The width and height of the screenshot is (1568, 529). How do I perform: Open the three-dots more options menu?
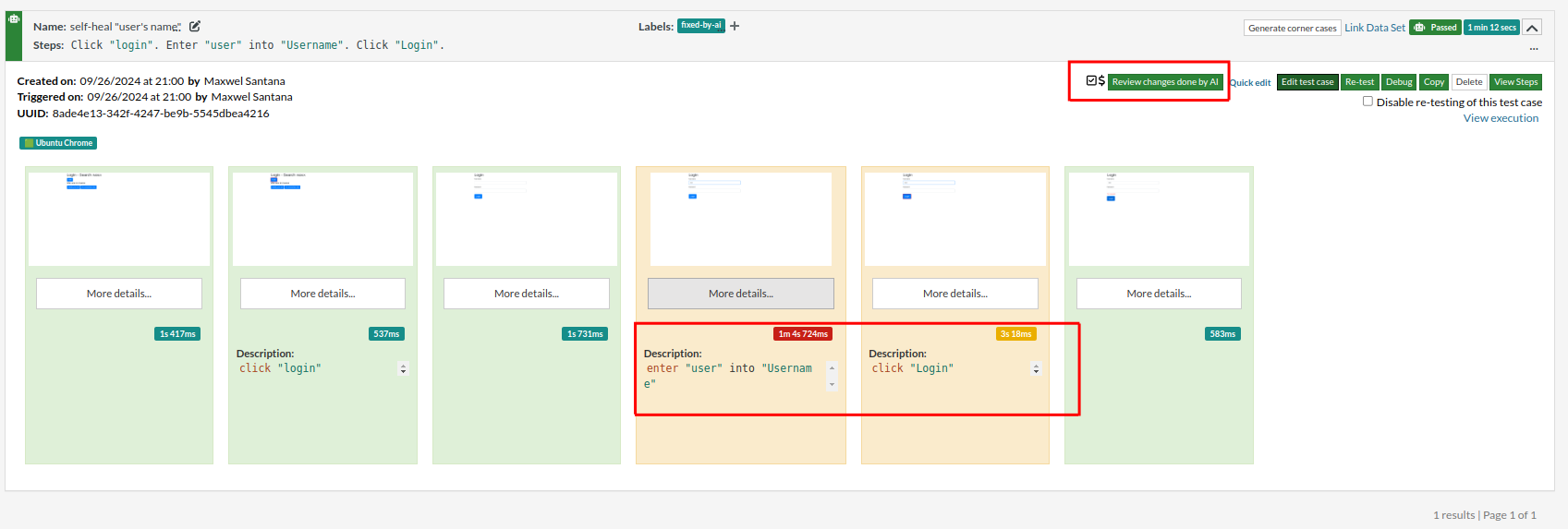click(x=1534, y=48)
